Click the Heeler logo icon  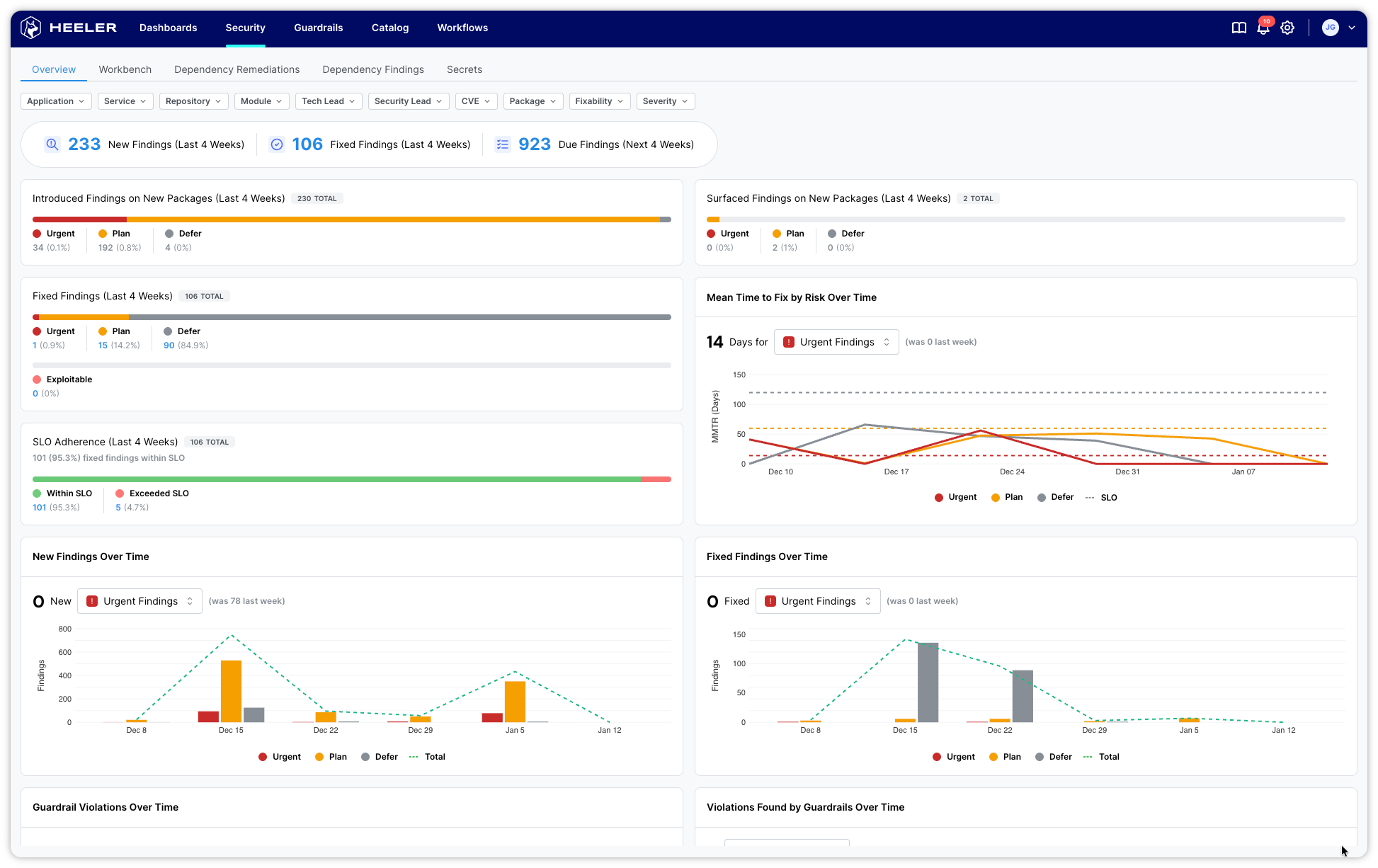coord(30,28)
